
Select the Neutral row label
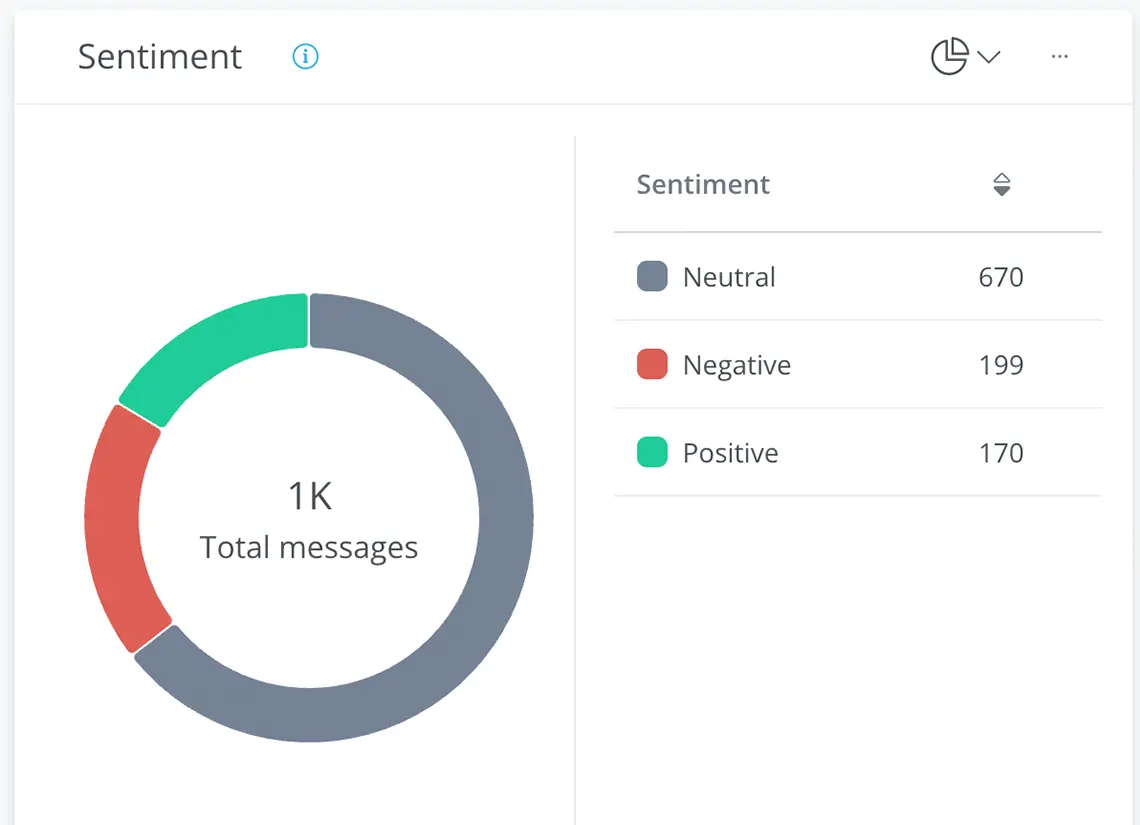[x=729, y=277]
